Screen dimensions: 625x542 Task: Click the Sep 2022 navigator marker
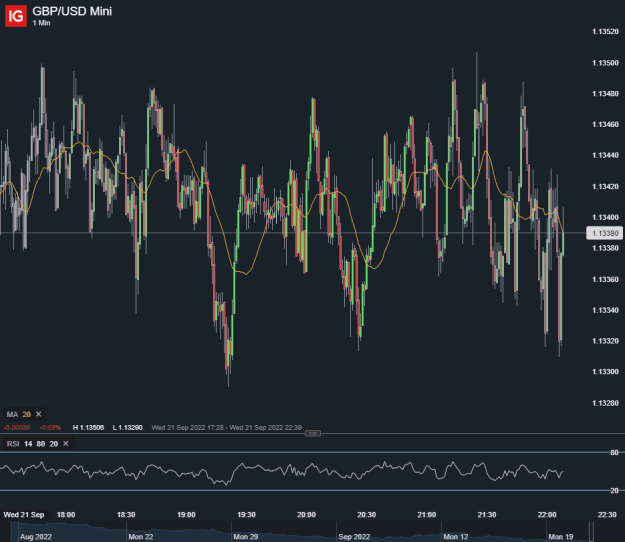(x=354, y=537)
